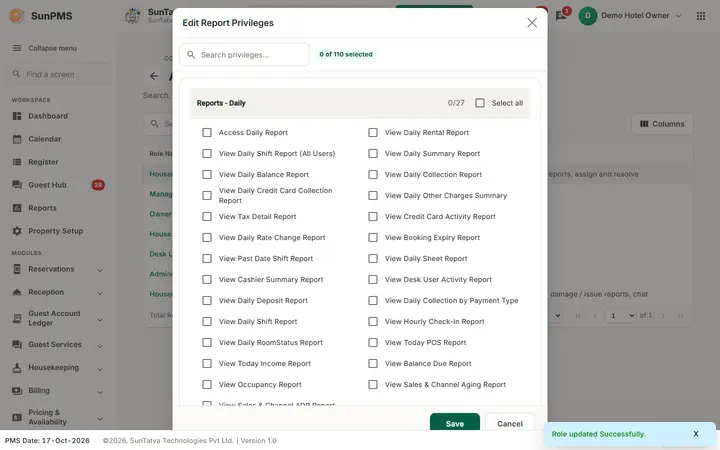Expand the Reservations module chevron
The image size is (720, 450).
tap(100, 270)
